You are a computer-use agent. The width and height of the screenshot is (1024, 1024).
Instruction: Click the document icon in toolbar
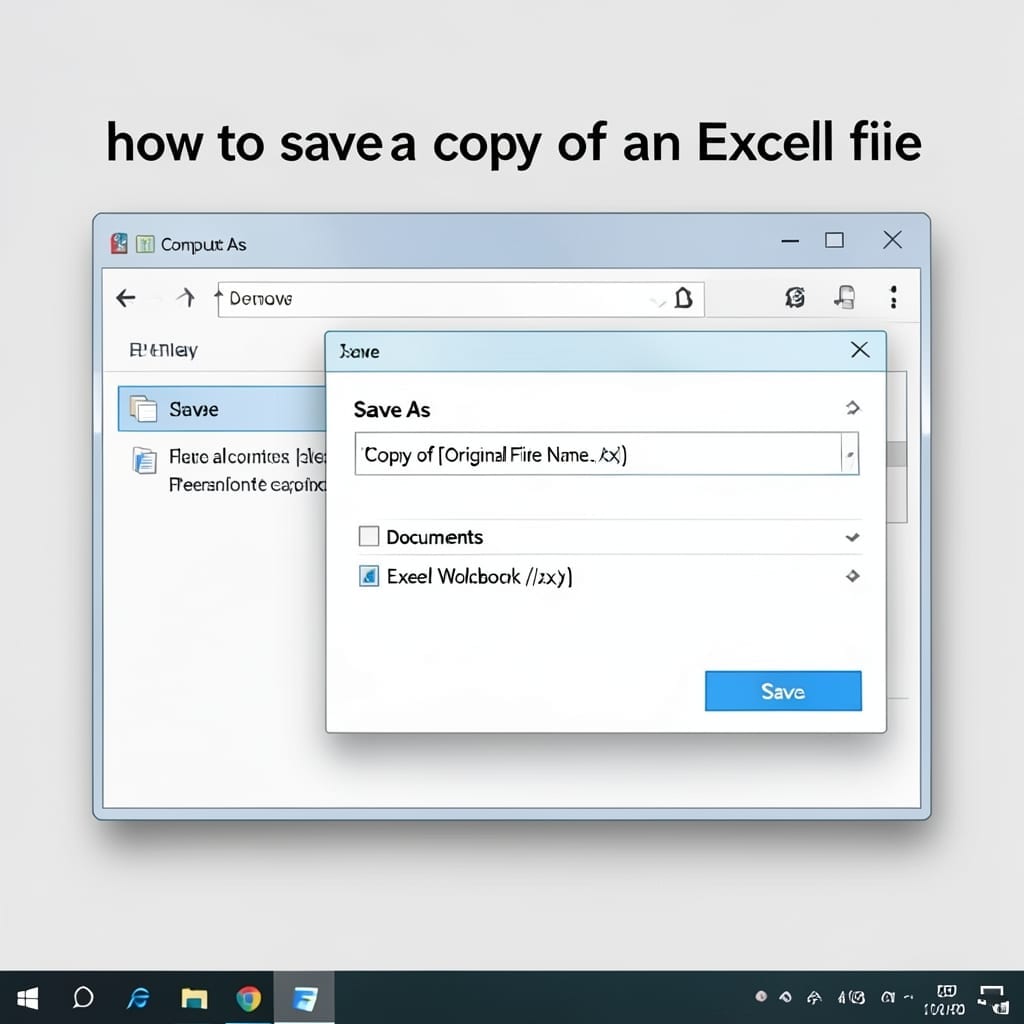[x=844, y=298]
